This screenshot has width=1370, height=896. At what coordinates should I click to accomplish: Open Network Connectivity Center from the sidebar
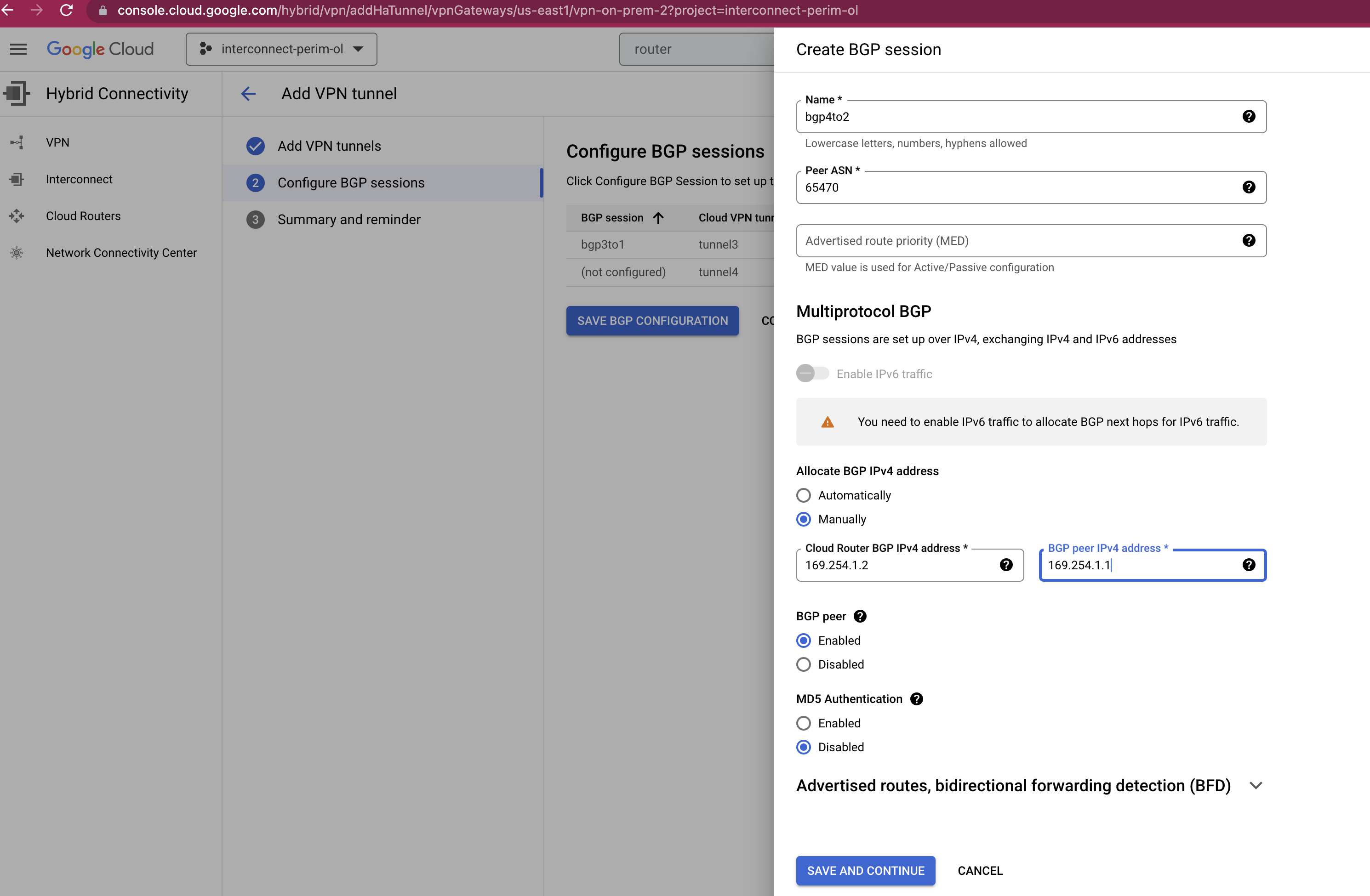(x=121, y=253)
